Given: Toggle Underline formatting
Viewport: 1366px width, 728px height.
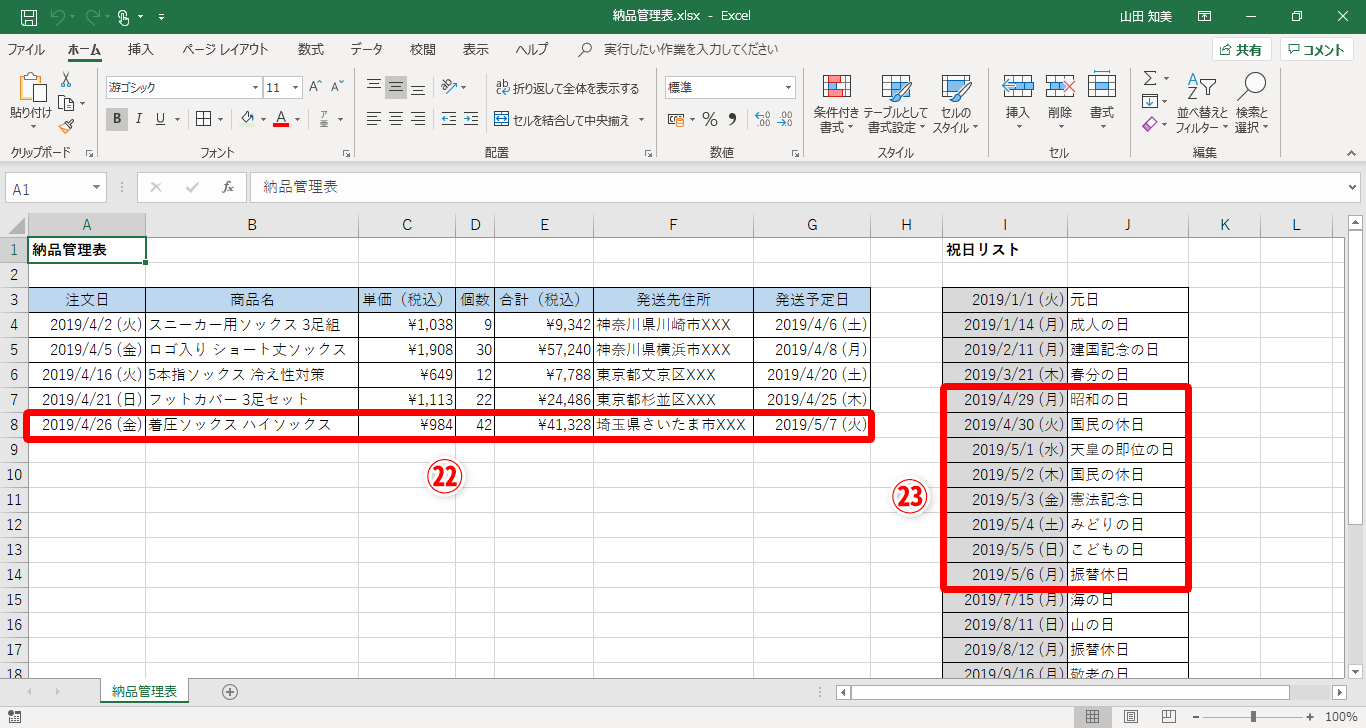Looking at the screenshot, I should point(161,119).
